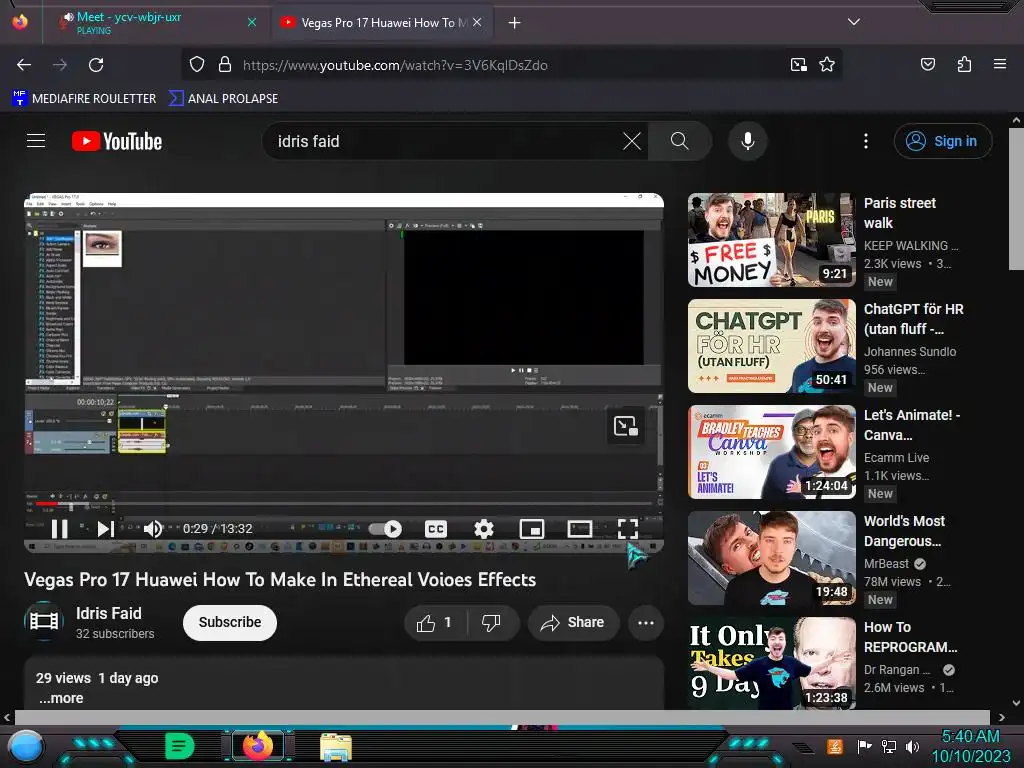
Task: Toggle the autoplay switch
Action: point(385,528)
